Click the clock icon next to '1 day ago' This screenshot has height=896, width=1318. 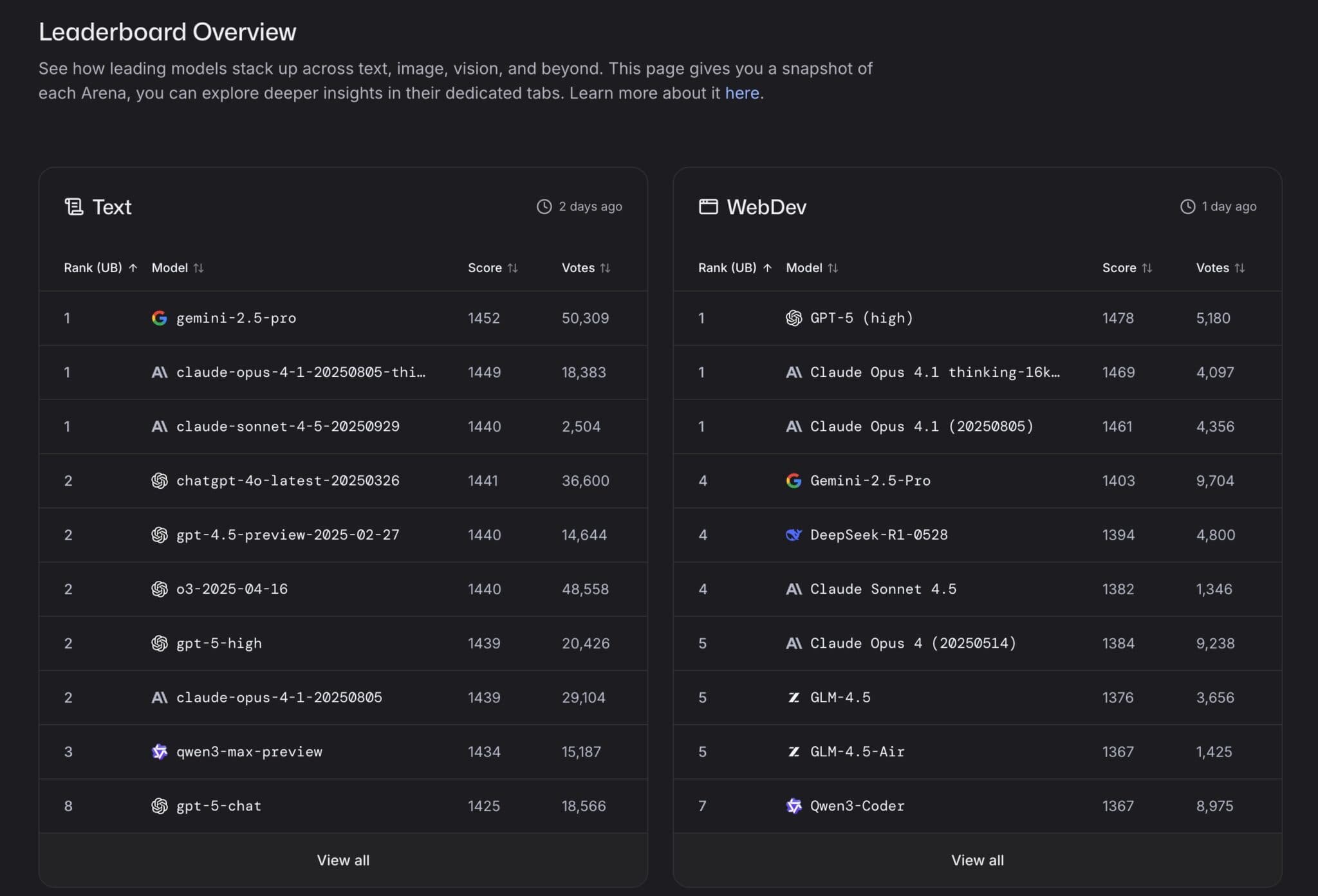pyautogui.click(x=1187, y=206)
